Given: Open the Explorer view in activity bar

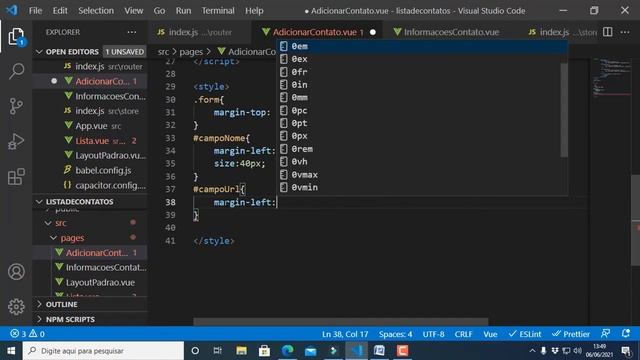Looking at the screenshot, I should pyautogui.click(x=16, y=37).
